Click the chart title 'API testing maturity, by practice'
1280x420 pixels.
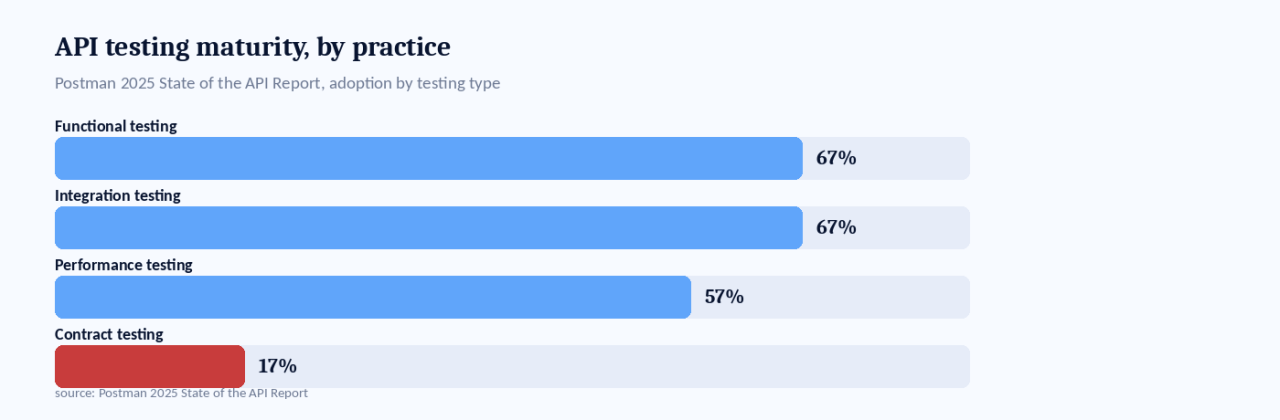click(252, 47)
